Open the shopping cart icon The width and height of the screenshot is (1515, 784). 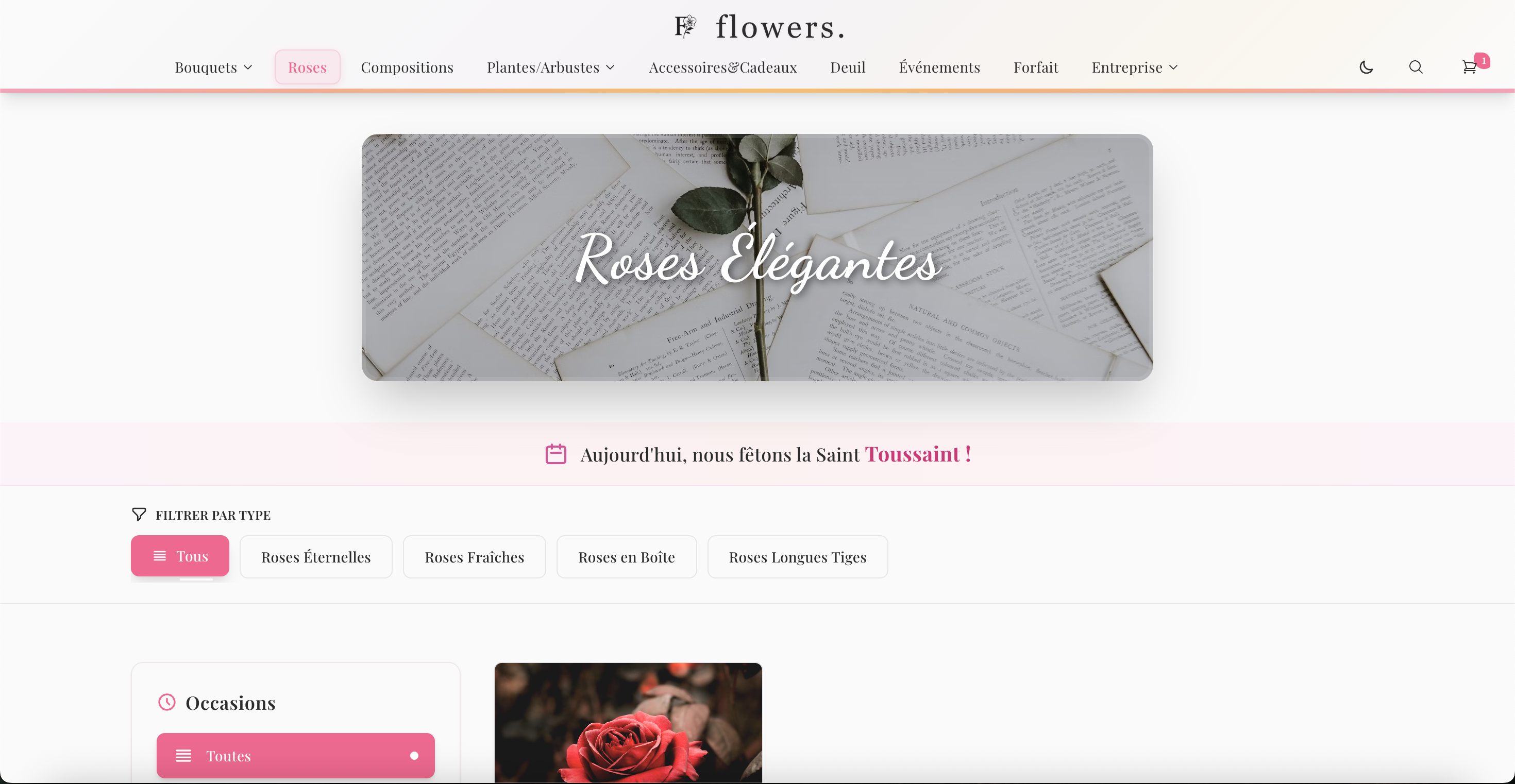click(1470, 67)
